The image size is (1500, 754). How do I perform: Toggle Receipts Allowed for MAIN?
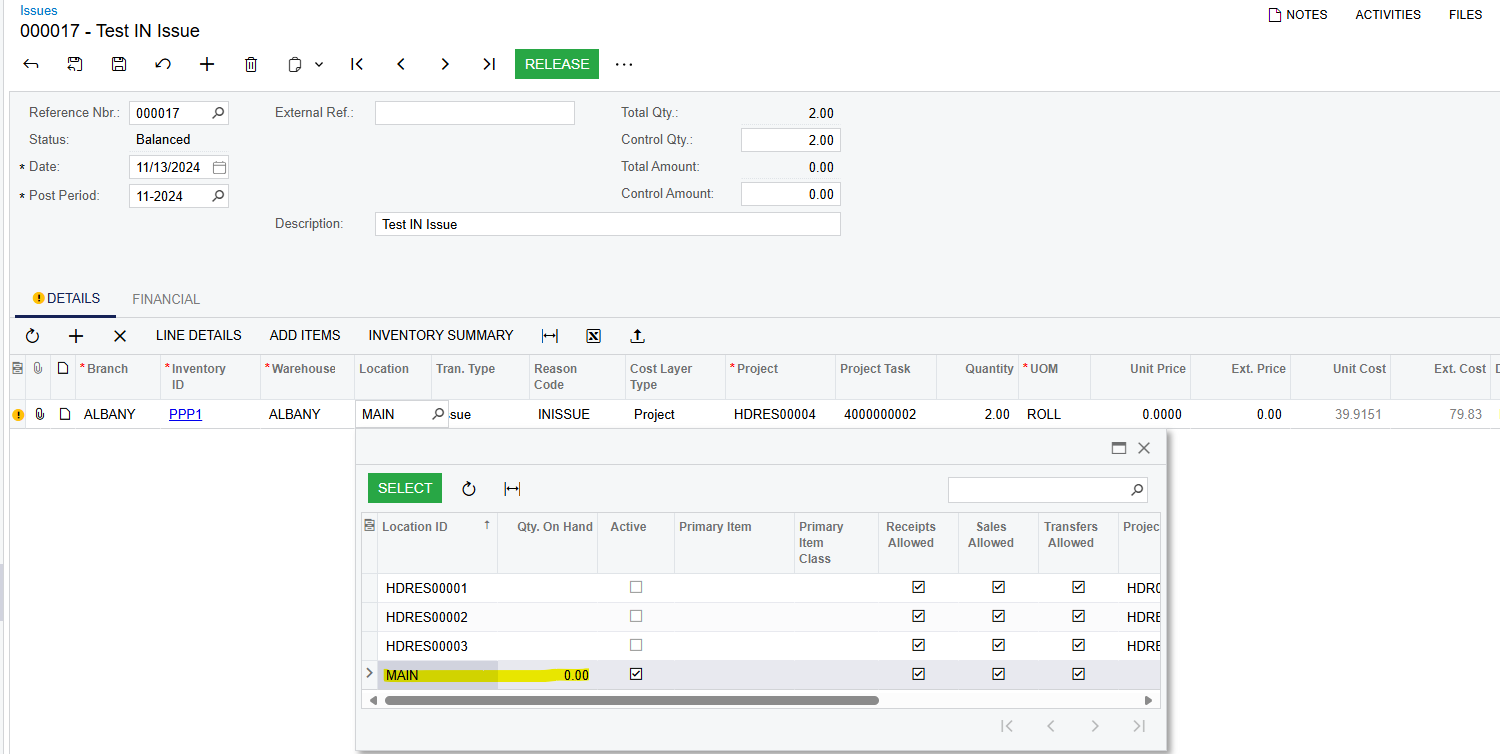point(918,674)
